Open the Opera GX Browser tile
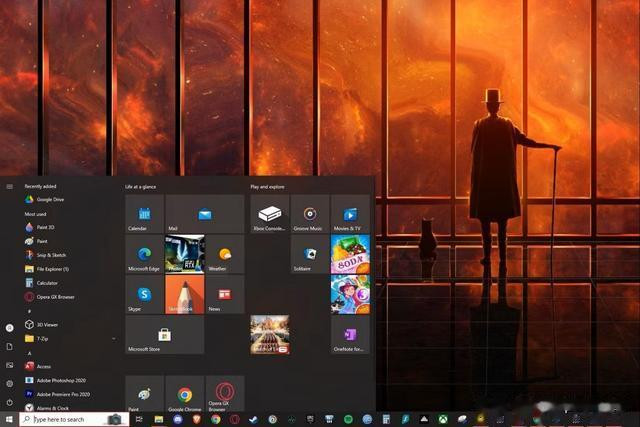The height and width of the screenshot is (427, 640). (225, 394)
